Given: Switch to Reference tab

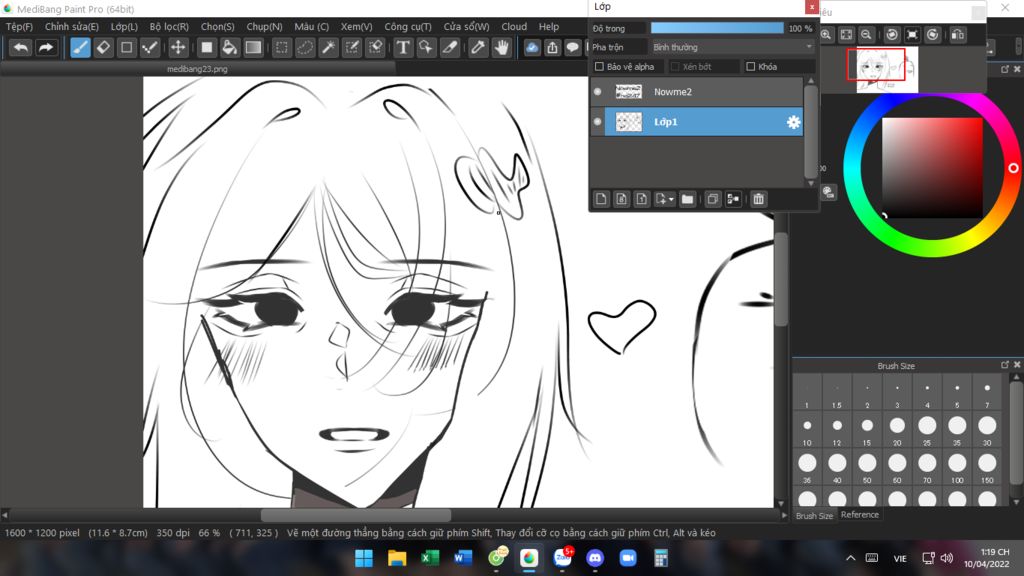Looking at the screenshot, I should click(859, 515).
